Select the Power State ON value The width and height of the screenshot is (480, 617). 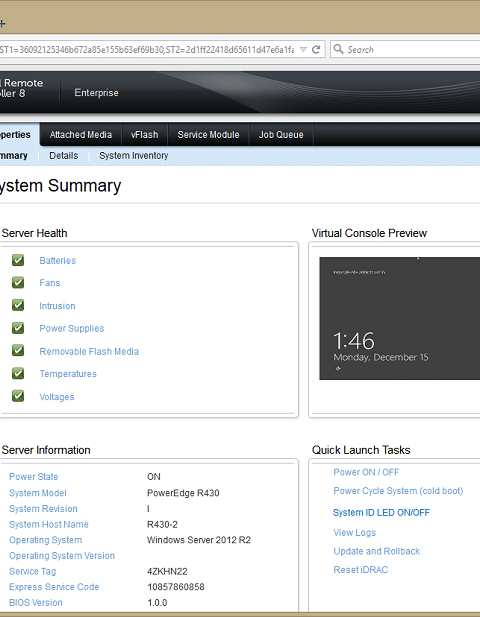point(154,477)
